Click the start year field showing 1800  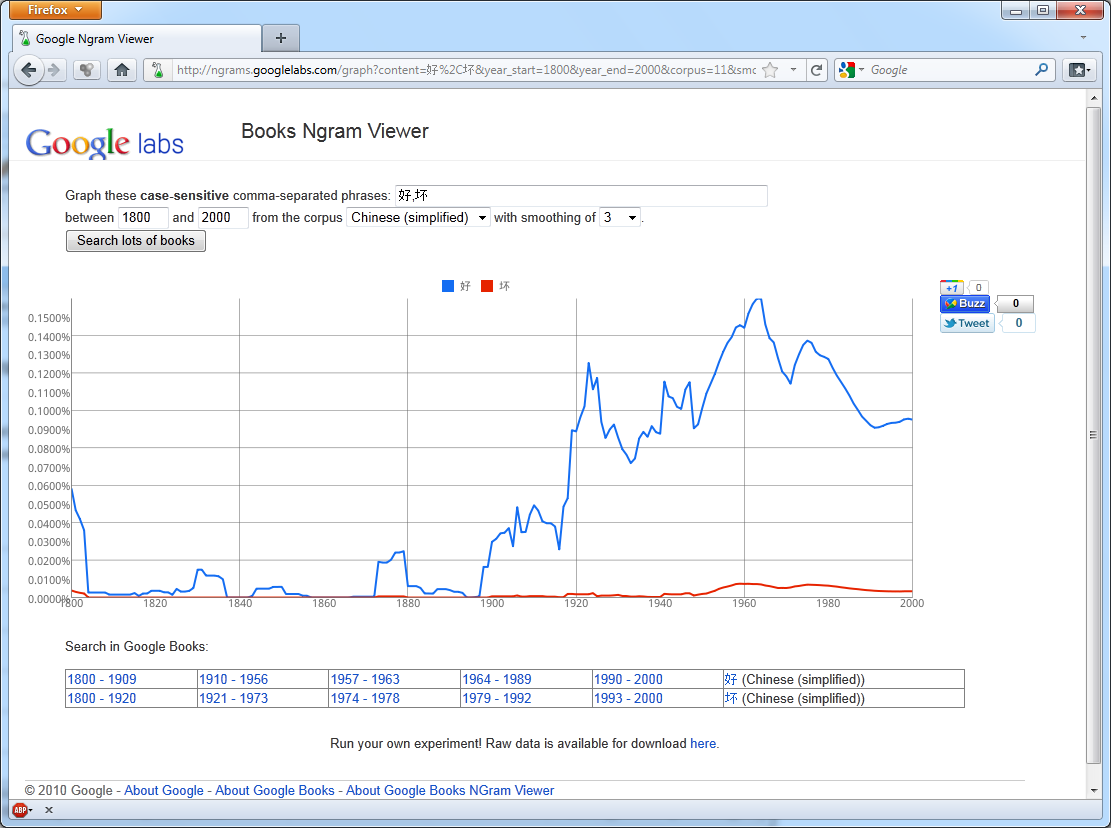(143, 217)
